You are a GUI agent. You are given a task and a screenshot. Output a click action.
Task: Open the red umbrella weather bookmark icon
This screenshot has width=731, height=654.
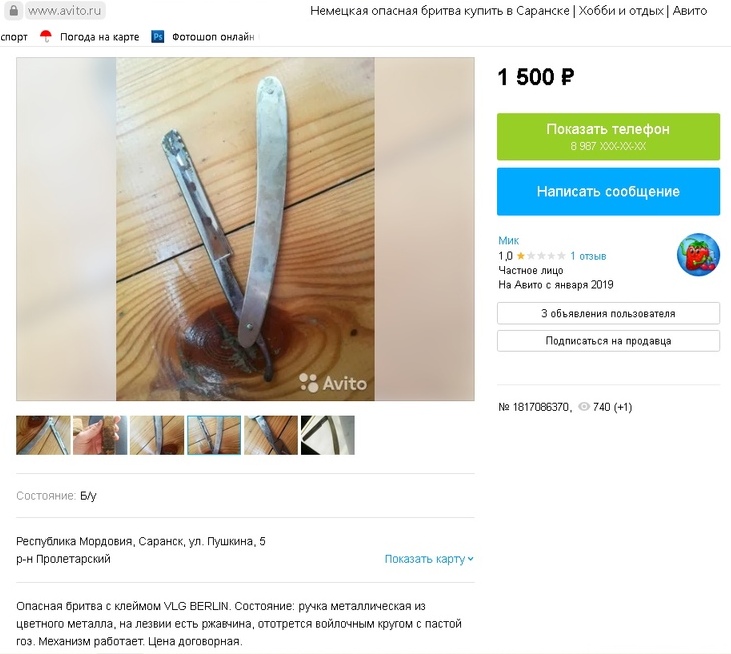pyautogui.click(x=46, y=36)
